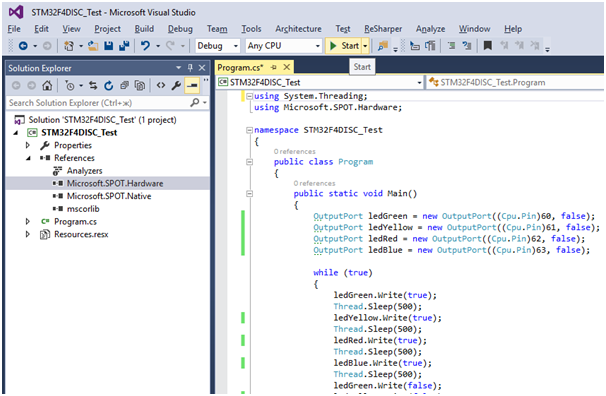
Task: Click the View Code icon in Solution Explorer
Action: point(161,85)
